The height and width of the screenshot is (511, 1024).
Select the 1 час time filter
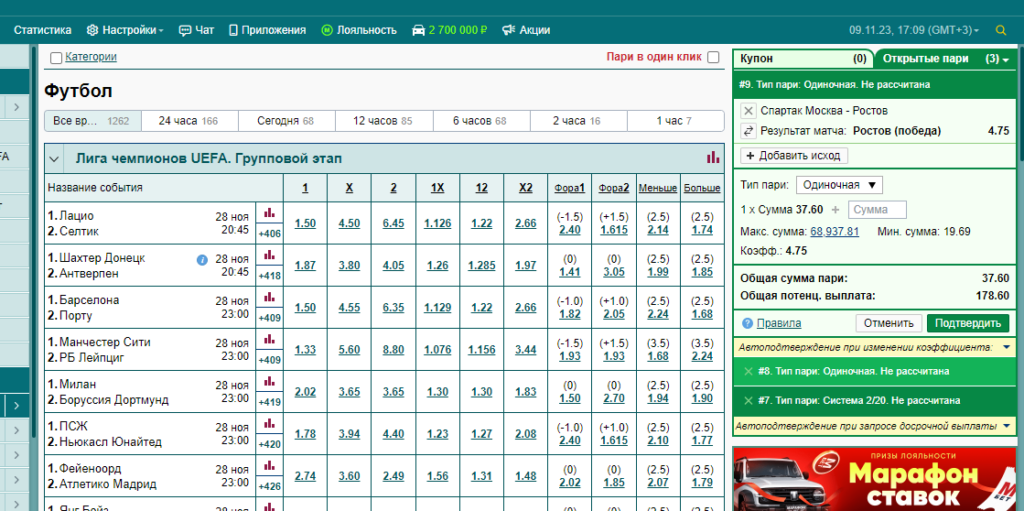(x=676, y=121)
